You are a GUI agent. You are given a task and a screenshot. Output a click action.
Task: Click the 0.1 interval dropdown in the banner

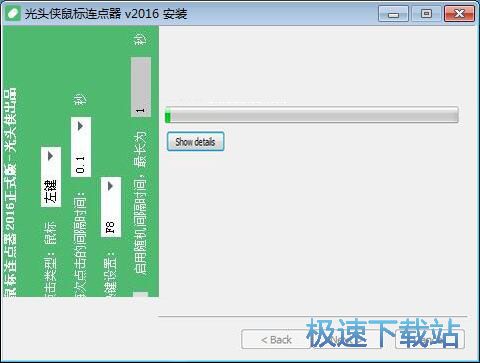pyautogui.click(x=81, y=147)
